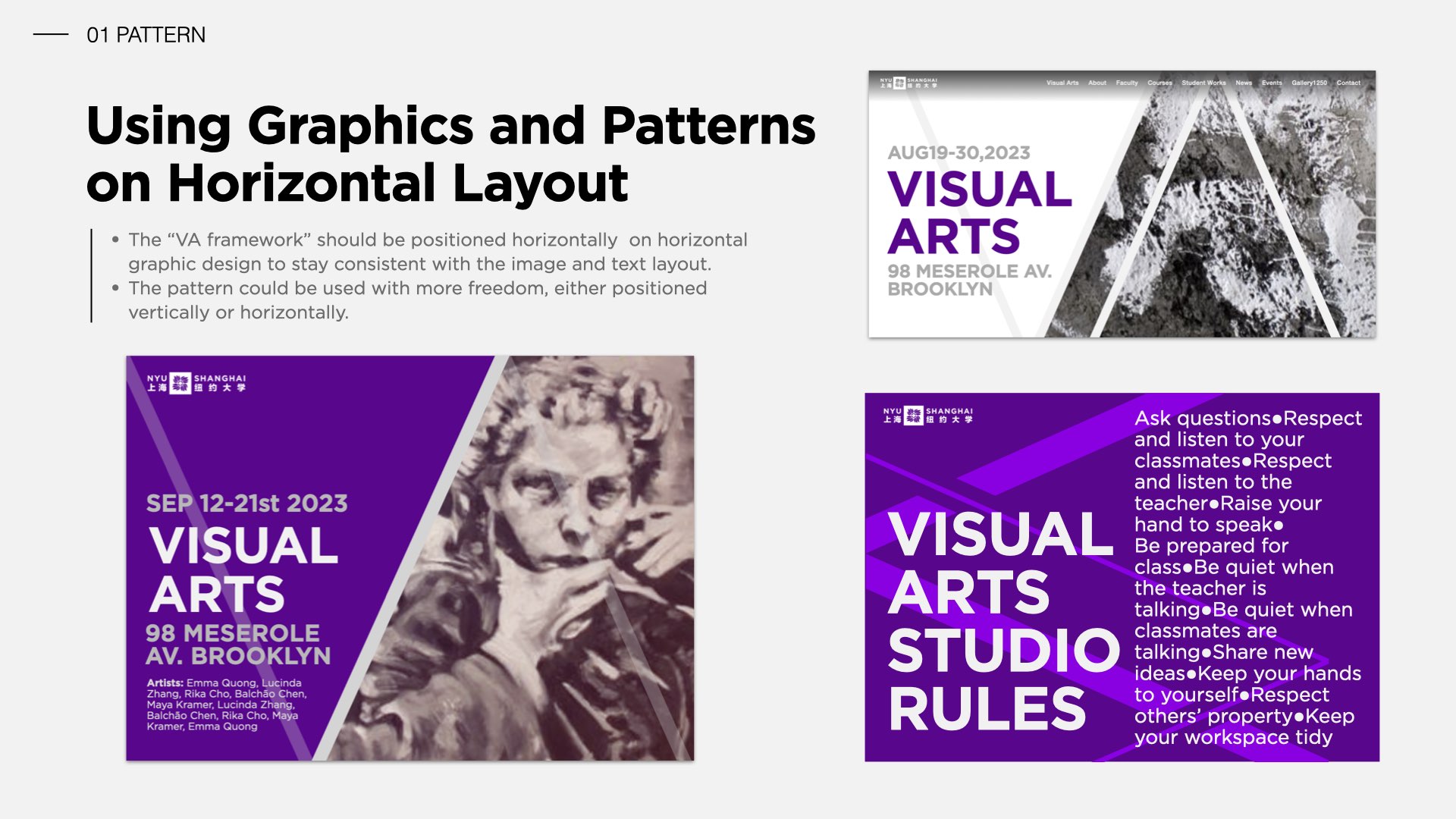Open the Contact nav link
This screenshot has height=819, width=1456.
pyautogui.click(x=1348, y=83)
